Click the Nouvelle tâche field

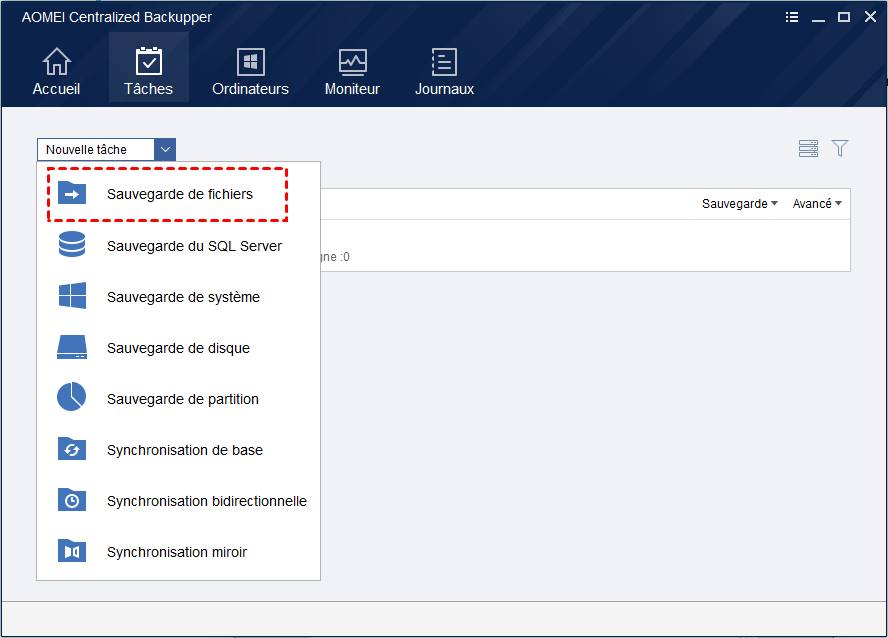point(96,149)
